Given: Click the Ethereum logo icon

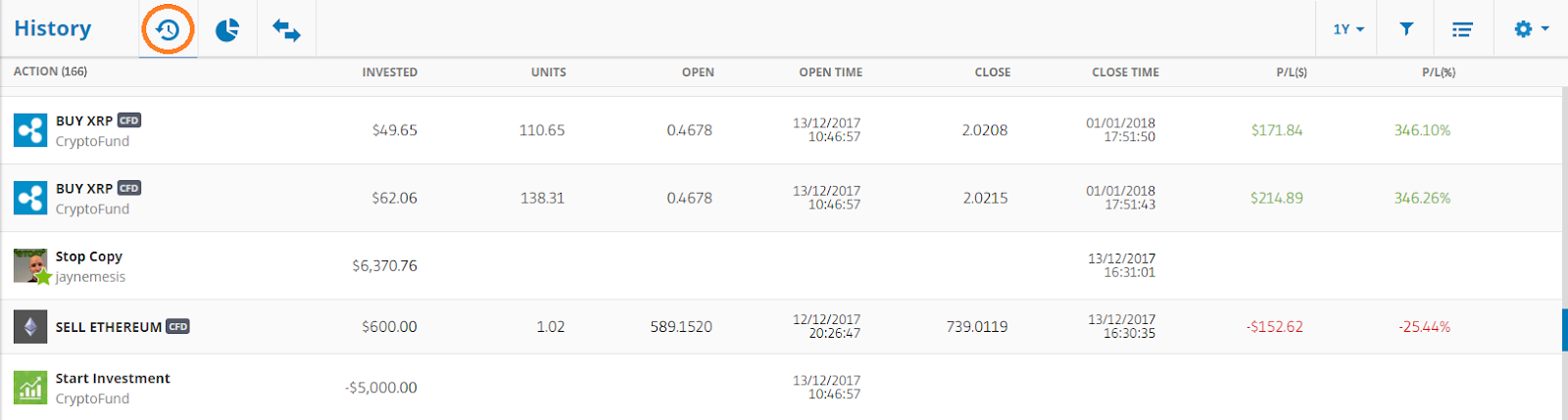Looking at the screenshot, I should 30,326.
